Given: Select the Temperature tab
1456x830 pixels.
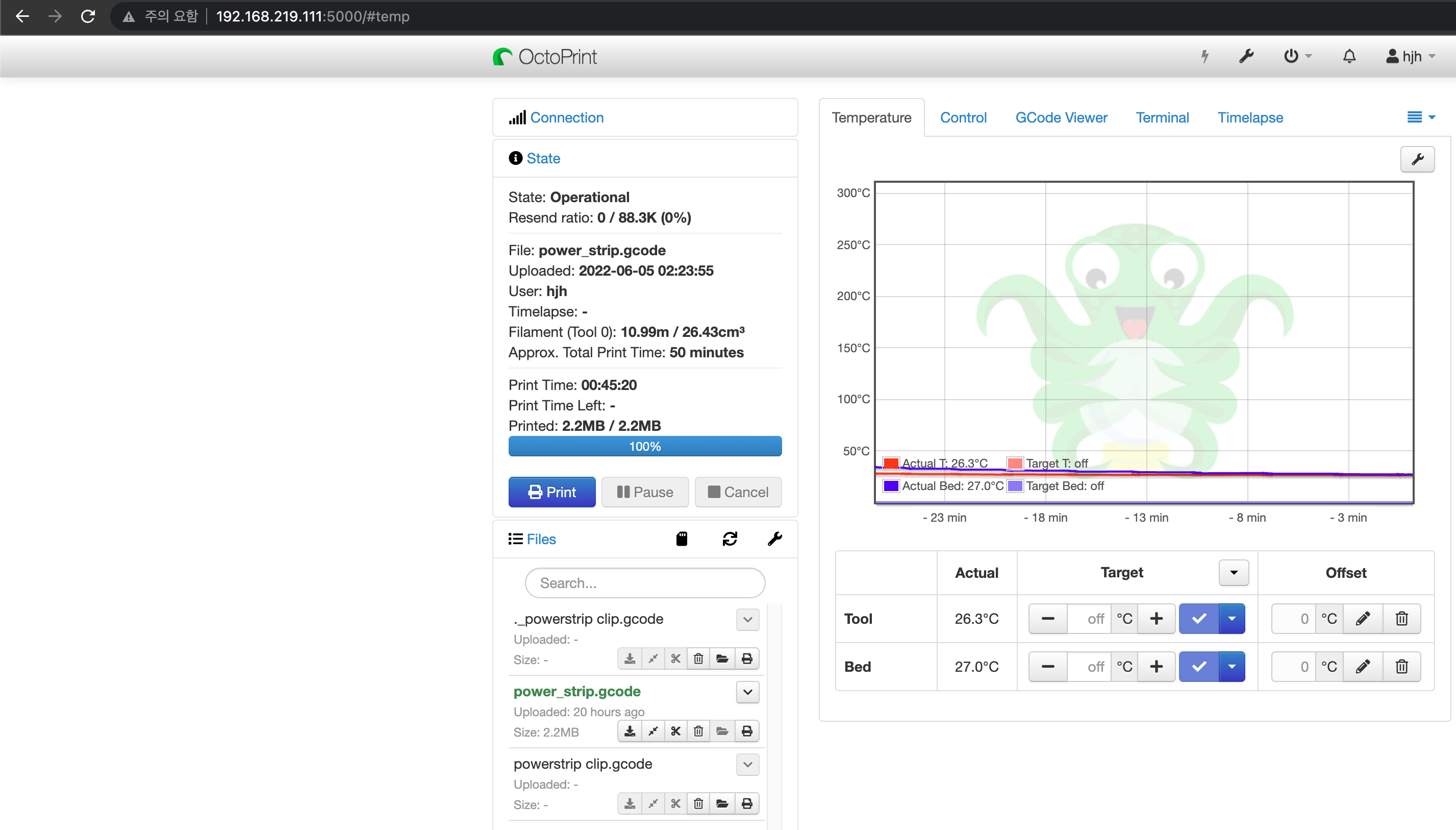Looking at the screenshot, I should [871, 117].
